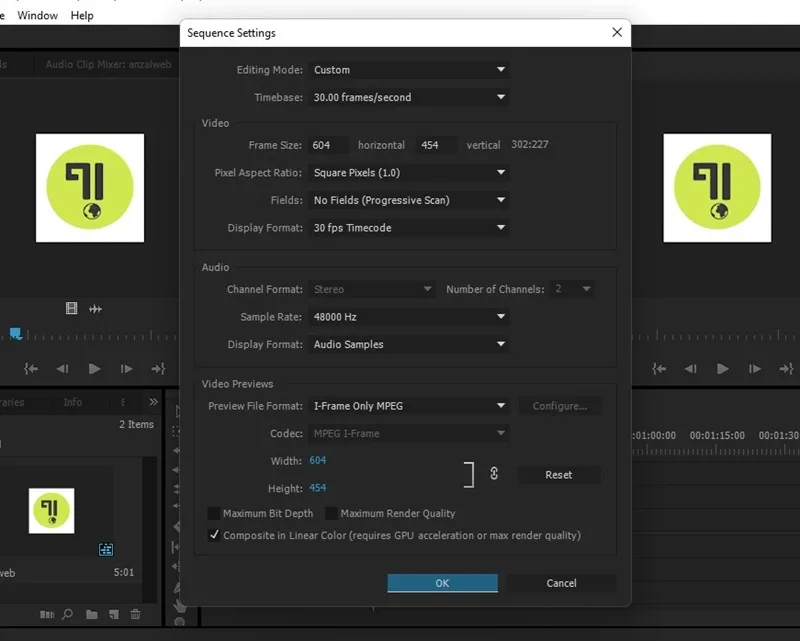Confirm settings with the OK button

click(442, 583)
